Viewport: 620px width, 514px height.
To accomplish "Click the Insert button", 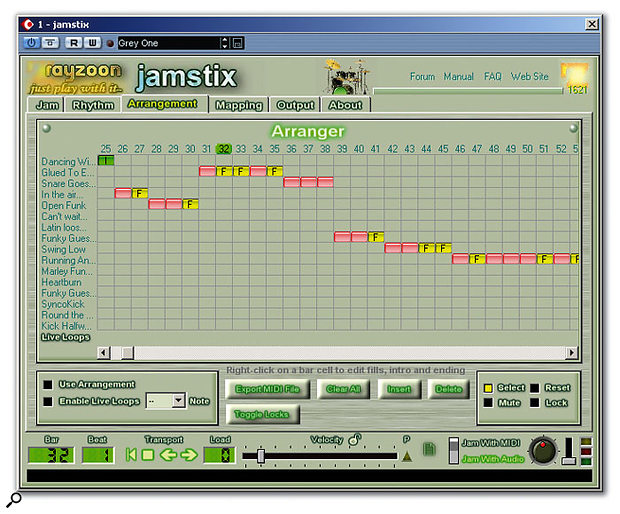I will point(399,389).
